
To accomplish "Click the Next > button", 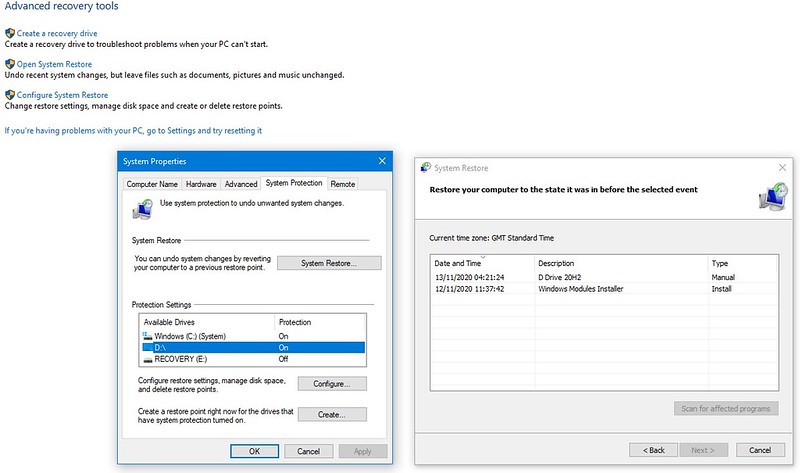I will coord(703,450).
